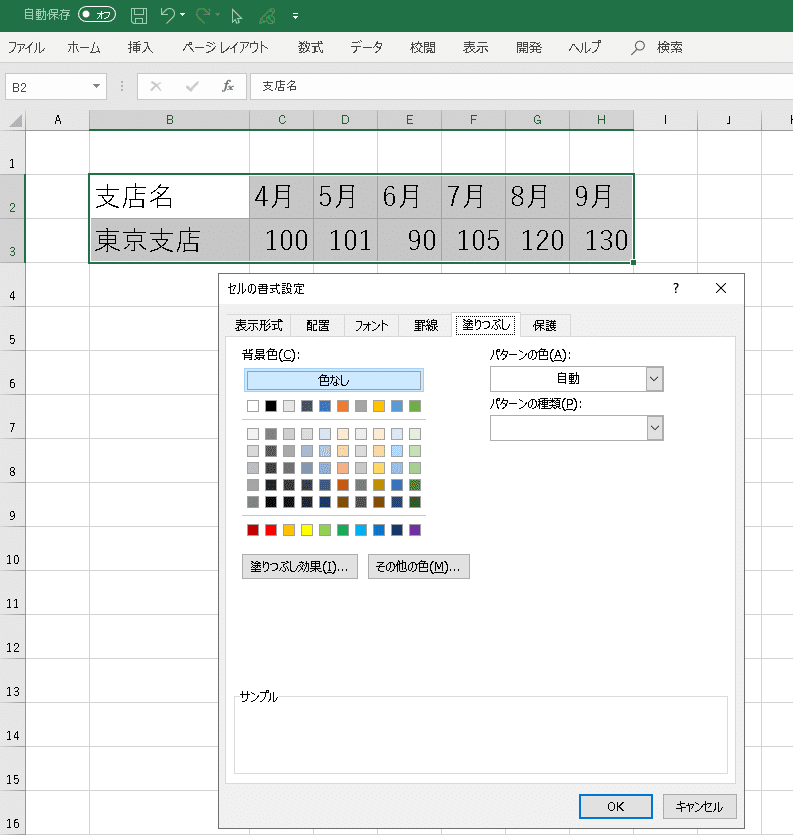
Task: Open the データ ribbon tab
Action: 366,47
